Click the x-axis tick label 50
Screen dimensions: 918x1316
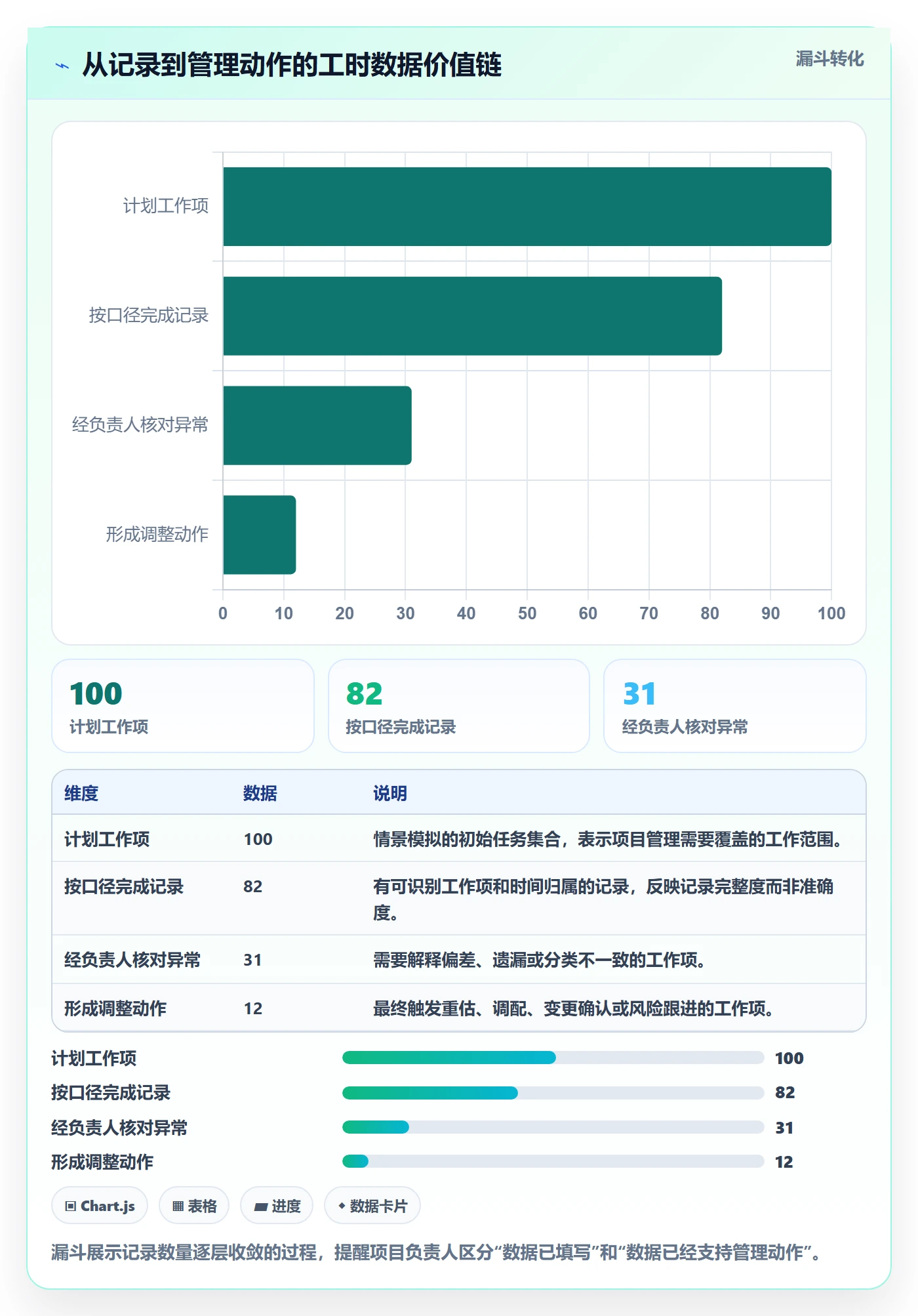(527, 613)
